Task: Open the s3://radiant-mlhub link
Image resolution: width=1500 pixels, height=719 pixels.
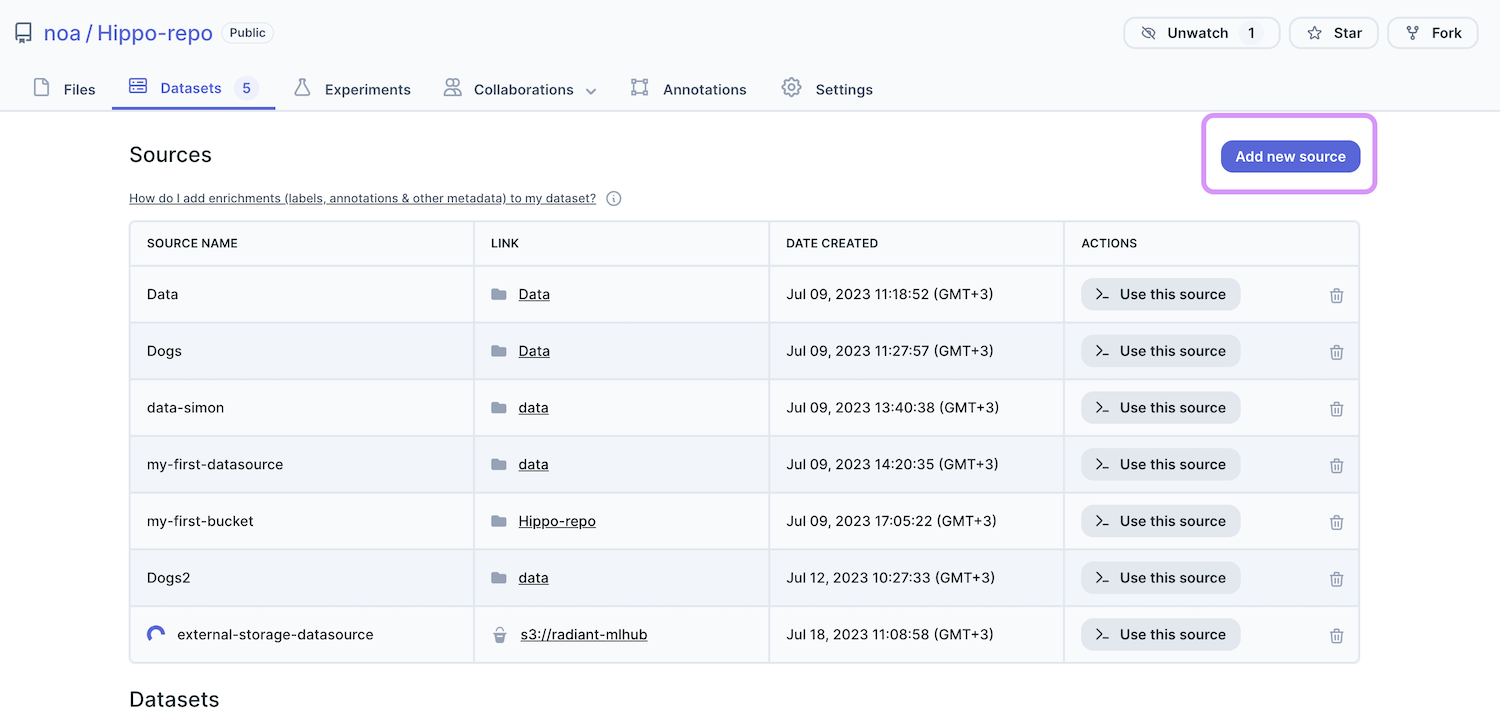Action: [x=583, y=634]
